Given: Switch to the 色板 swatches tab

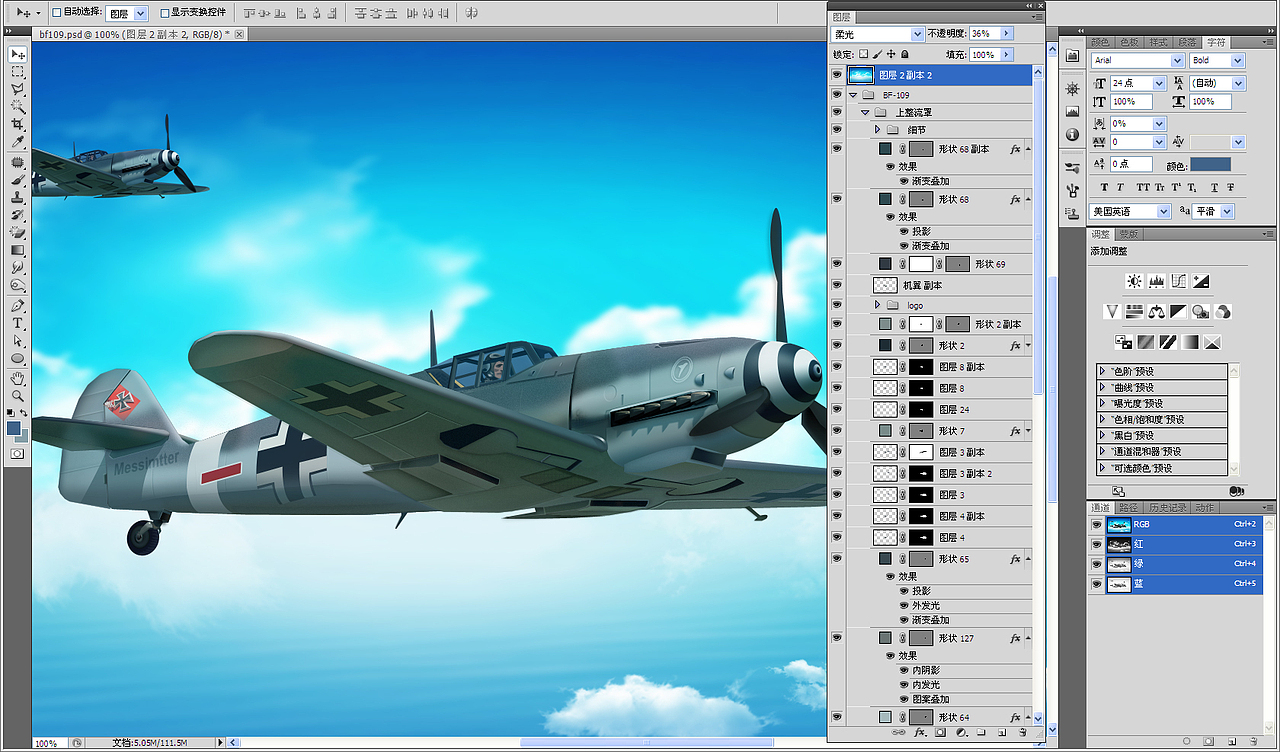Looking at the screenshot, I should (1131, 41).
